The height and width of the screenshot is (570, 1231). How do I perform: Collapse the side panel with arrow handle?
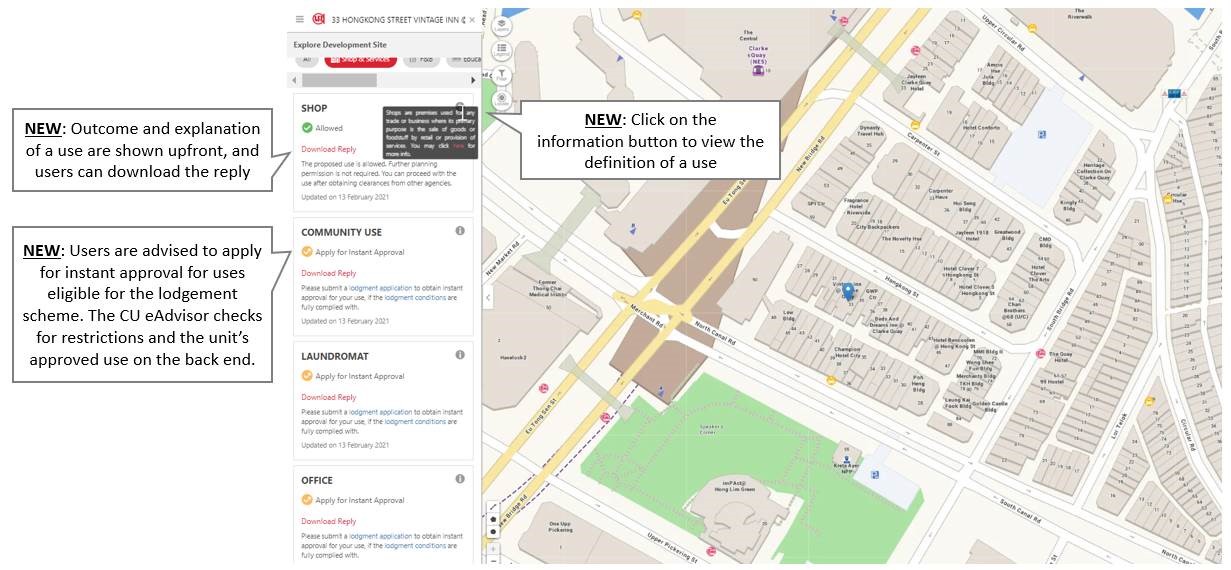coord(488,298)
